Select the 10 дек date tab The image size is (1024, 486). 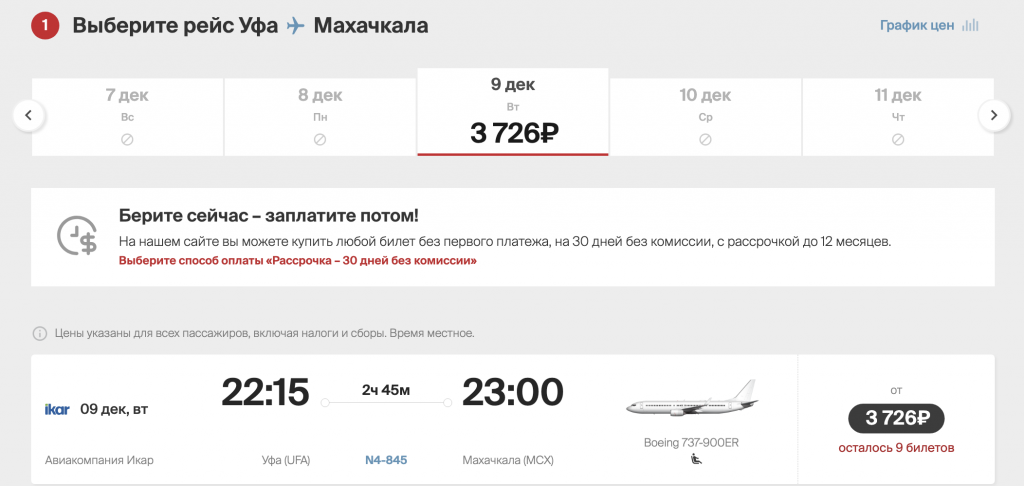(705, 117)
